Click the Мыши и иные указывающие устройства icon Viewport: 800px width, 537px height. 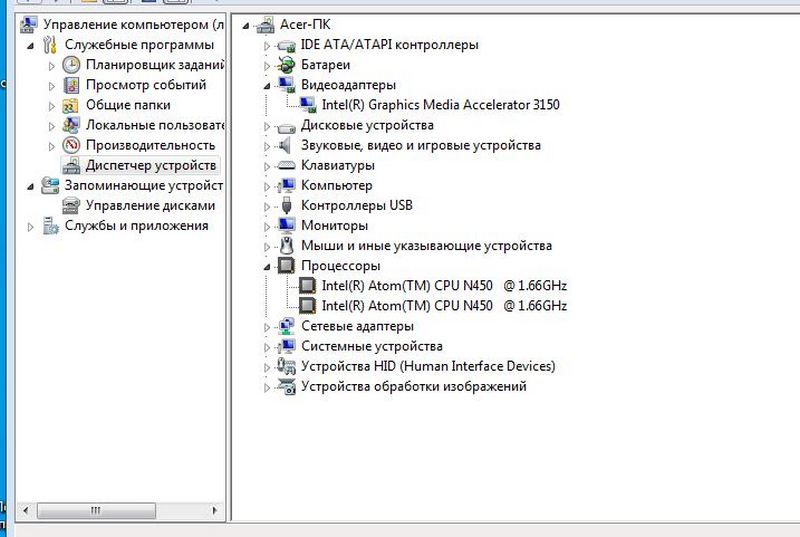(286, 245)
